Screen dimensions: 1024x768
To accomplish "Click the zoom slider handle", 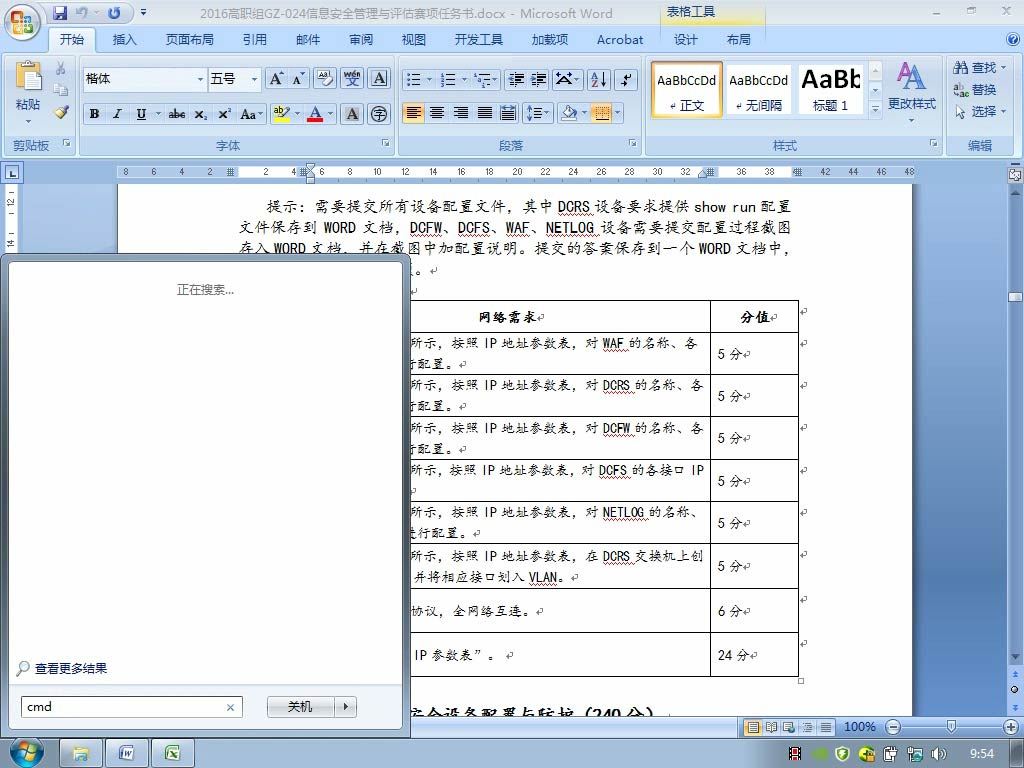I will pyautogui.click(x=951, y=726).
